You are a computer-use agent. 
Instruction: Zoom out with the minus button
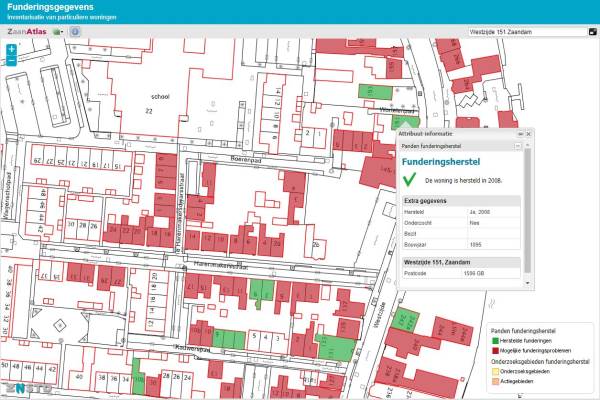click(11, 61)
